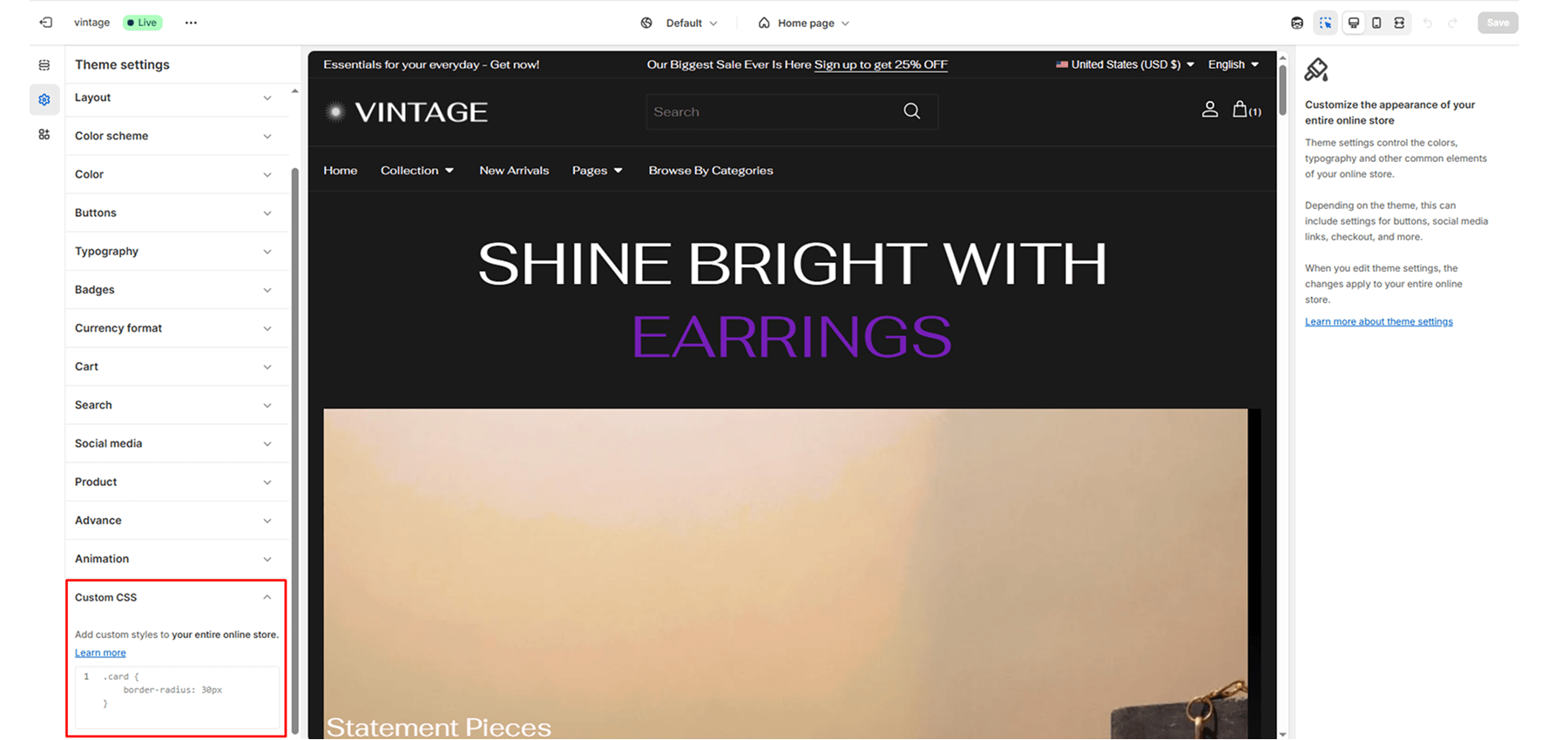This screenshot has height=740, width=1568.
Task: Select the Theme settings gear icon
Action: coord(44,99)
